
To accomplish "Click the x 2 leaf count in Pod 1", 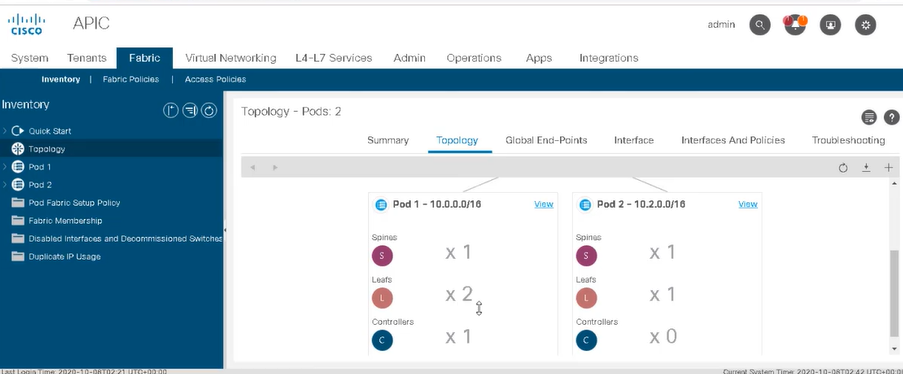I will tap(459, 294).
